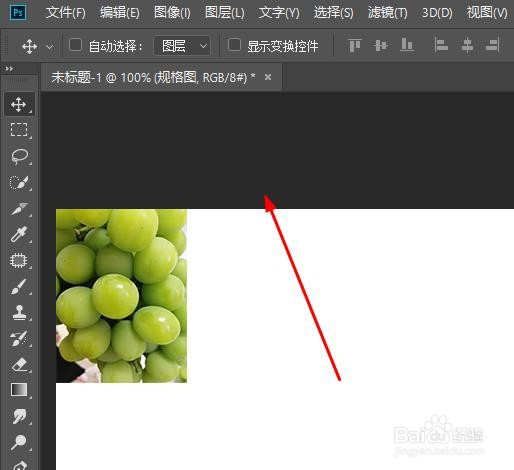Select the Gradient tool
514x470 pixels.
tap(19, 390)
